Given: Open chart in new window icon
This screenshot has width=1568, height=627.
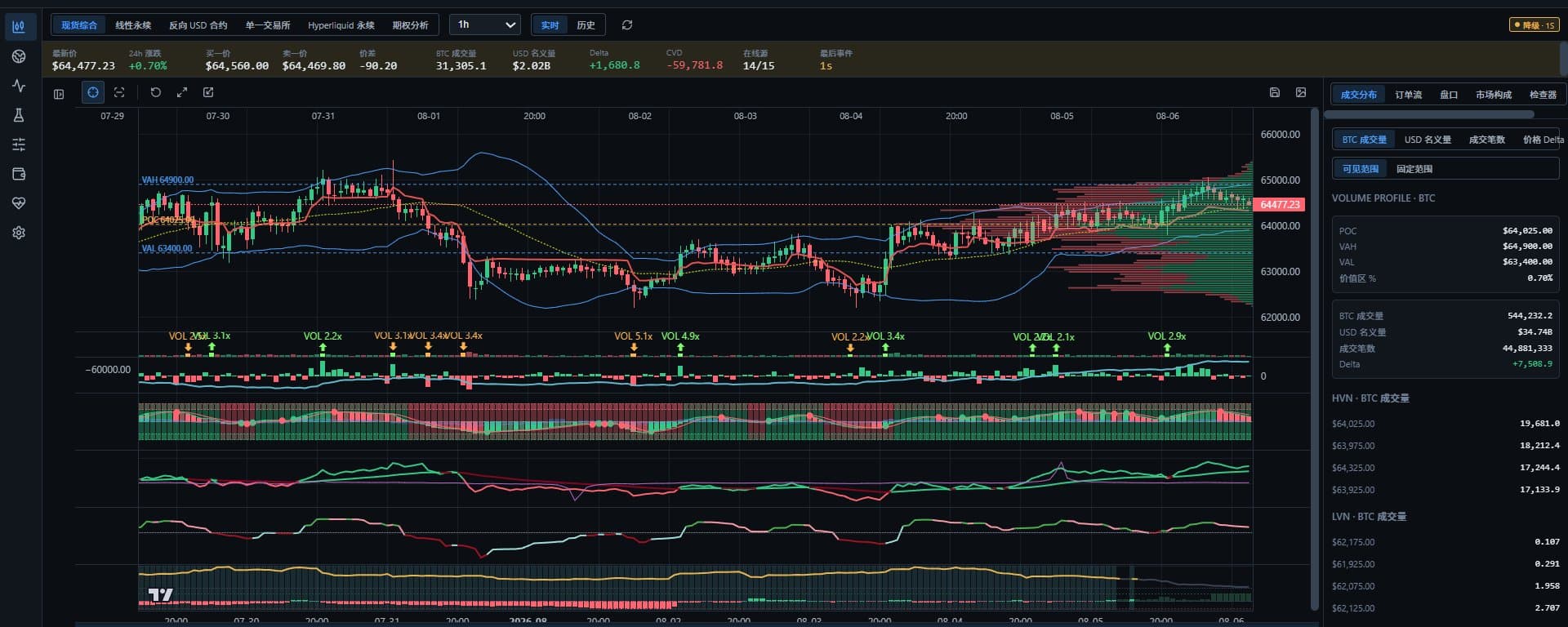Looking at the screenshot, I should click(208, 92).
